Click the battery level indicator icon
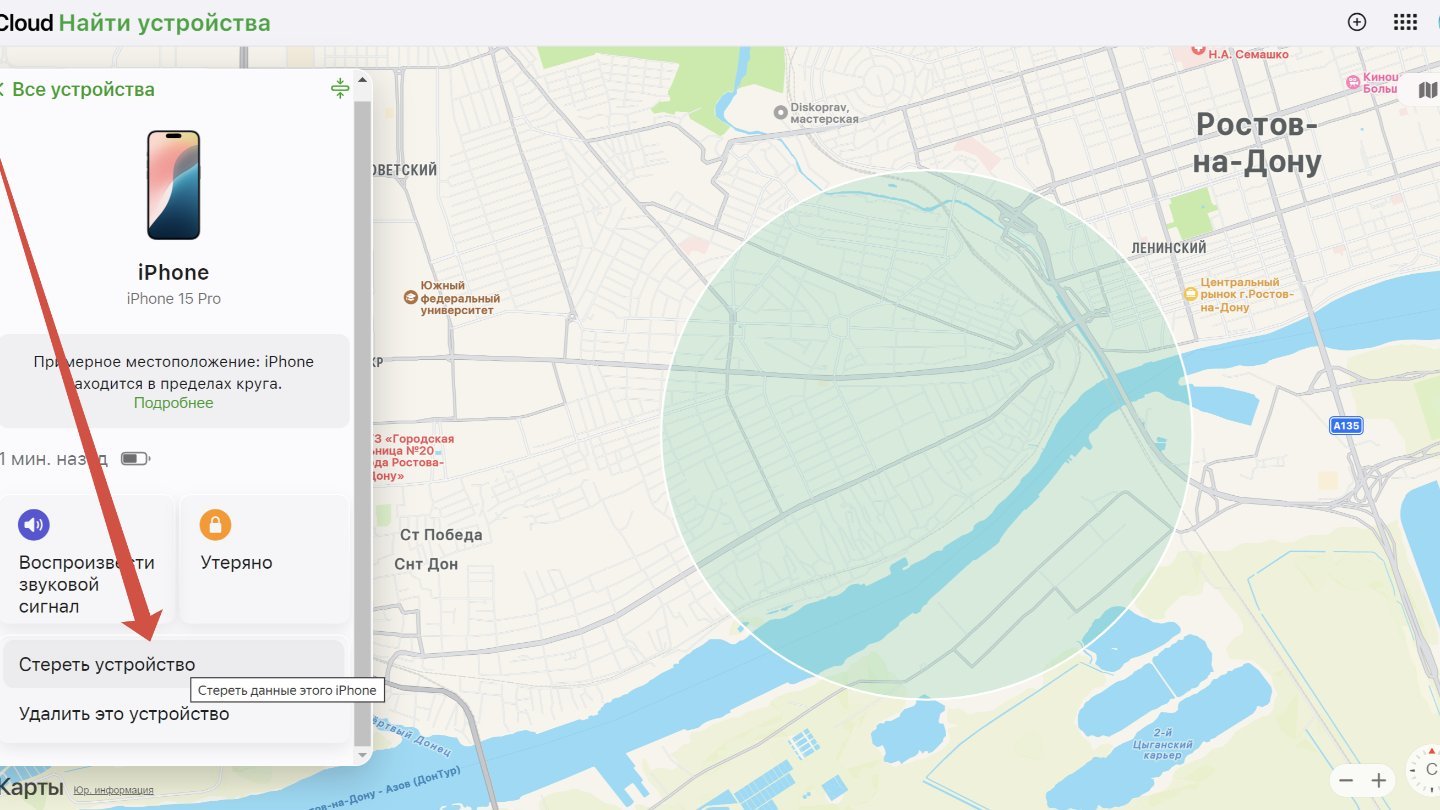 point(135,459)
